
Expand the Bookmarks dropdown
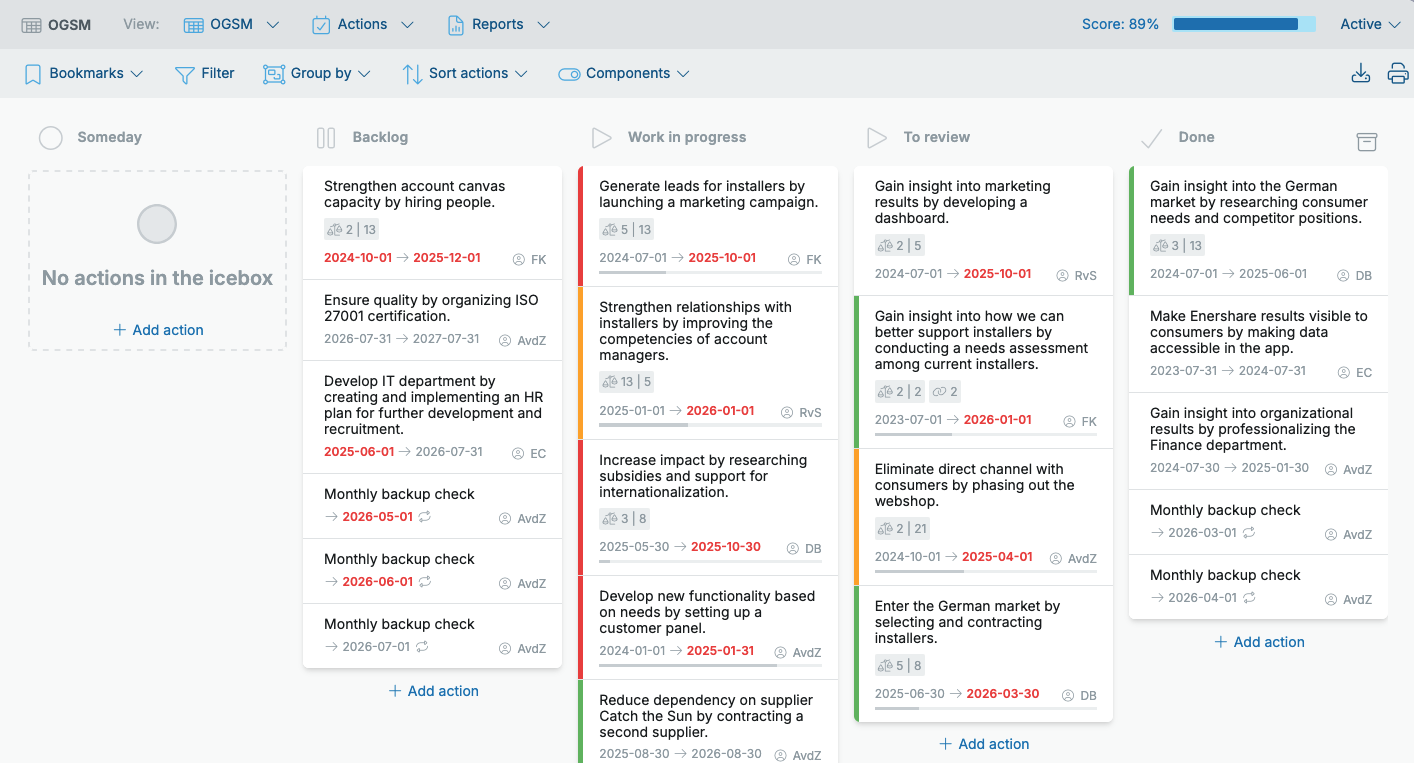click(84, 73)
